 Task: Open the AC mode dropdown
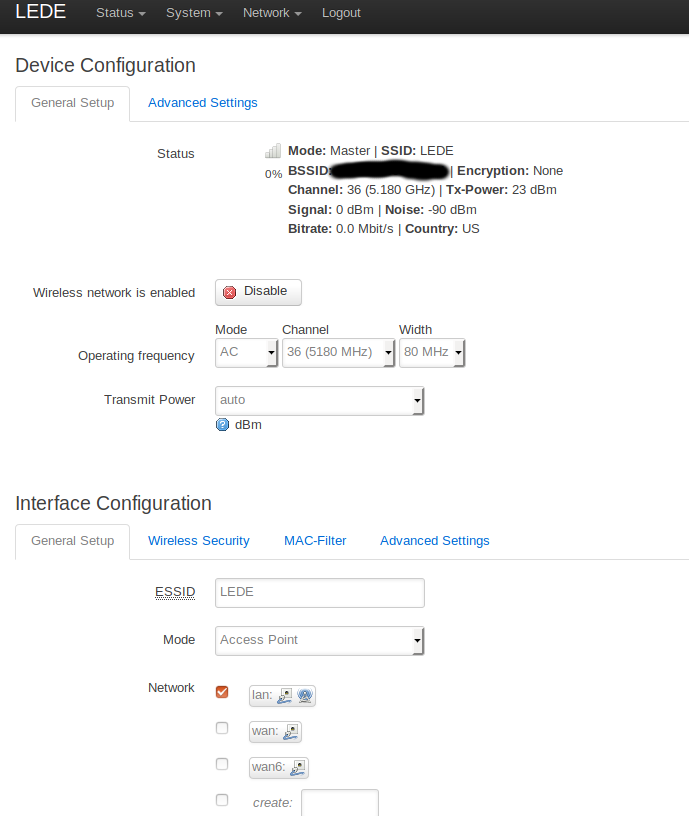[247, 353]
